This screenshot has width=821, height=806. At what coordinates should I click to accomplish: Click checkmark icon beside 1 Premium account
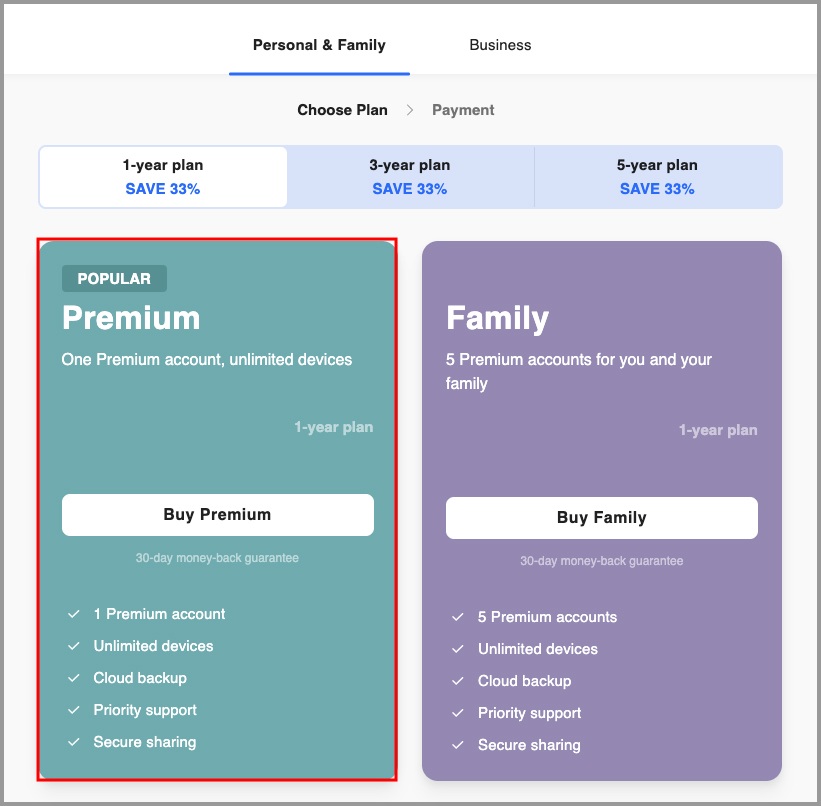tap(73, 614)
